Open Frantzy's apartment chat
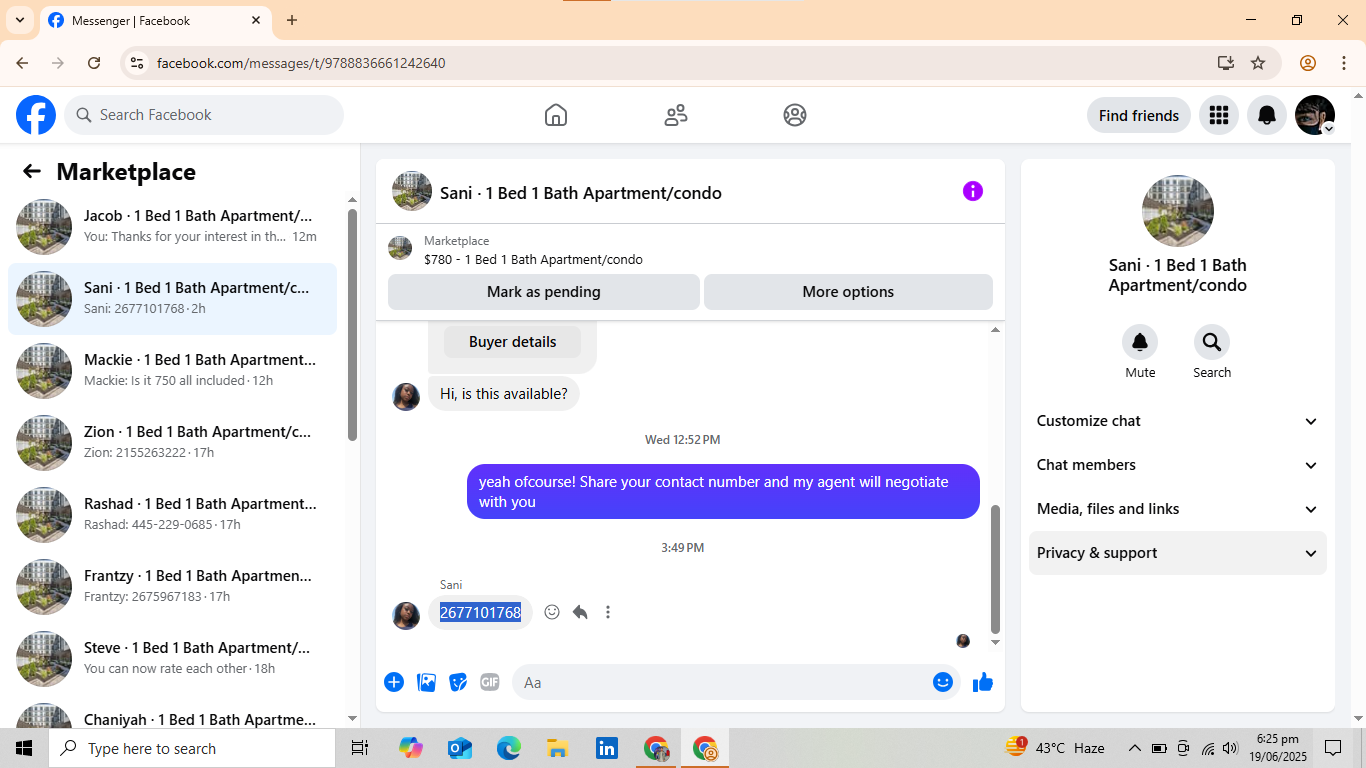Screen dimensions: 1366x768 point(172,586)
